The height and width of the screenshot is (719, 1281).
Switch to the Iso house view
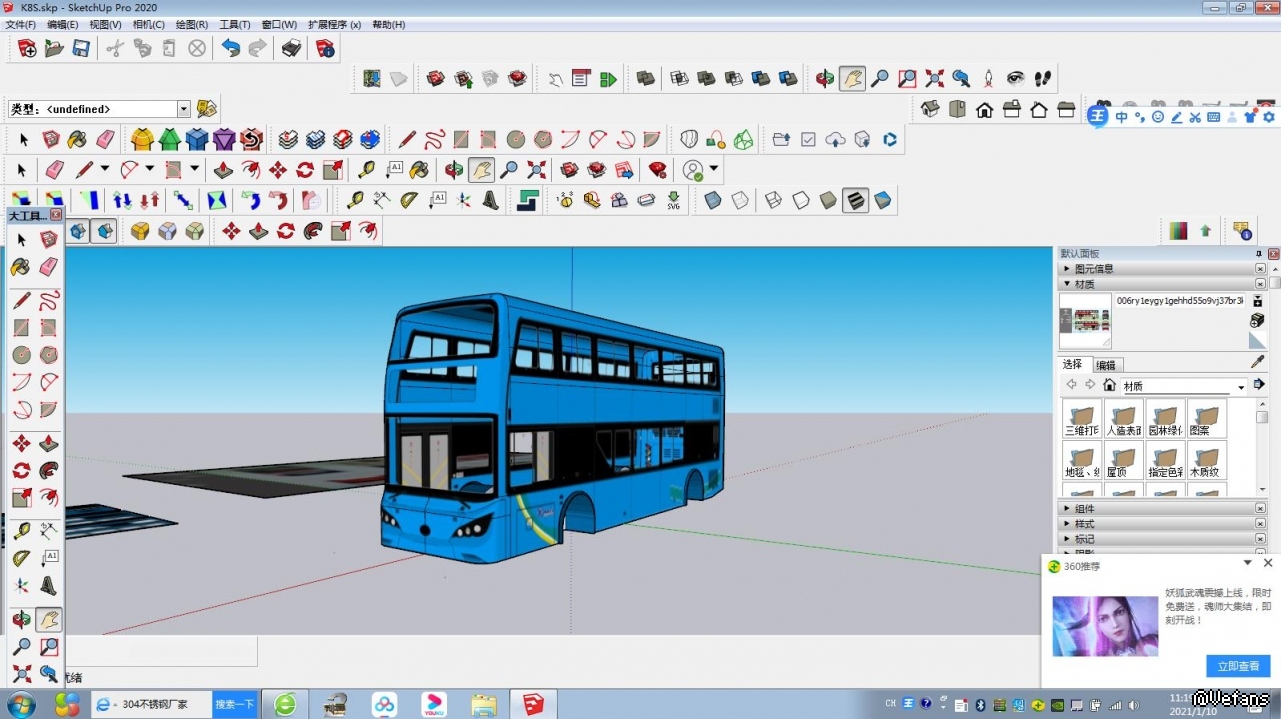coord(931,109)
